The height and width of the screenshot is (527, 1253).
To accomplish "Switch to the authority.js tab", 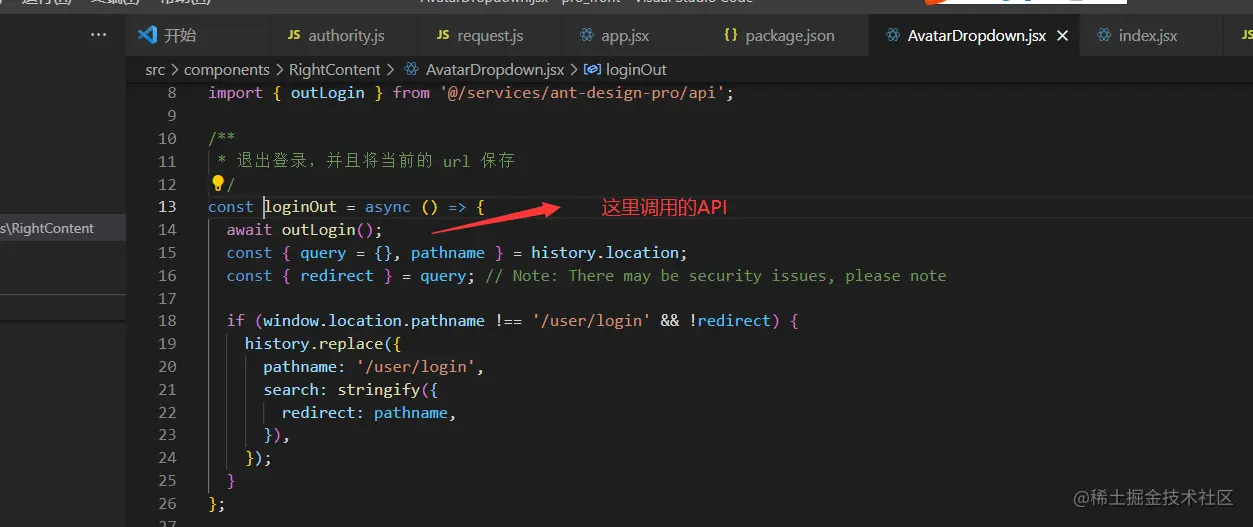I will pyautogui.click(x=346, y=35).
